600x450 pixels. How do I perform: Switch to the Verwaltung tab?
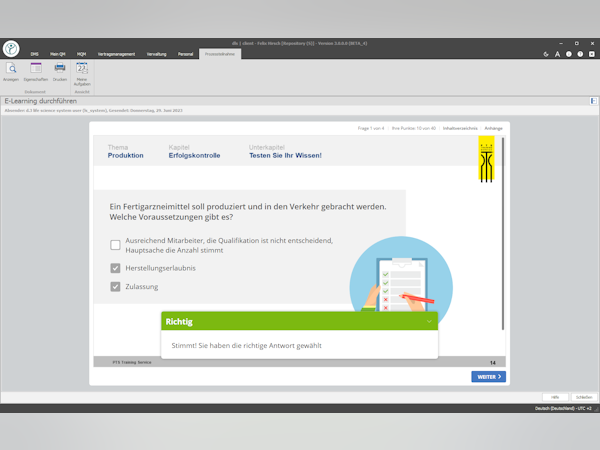157,54
